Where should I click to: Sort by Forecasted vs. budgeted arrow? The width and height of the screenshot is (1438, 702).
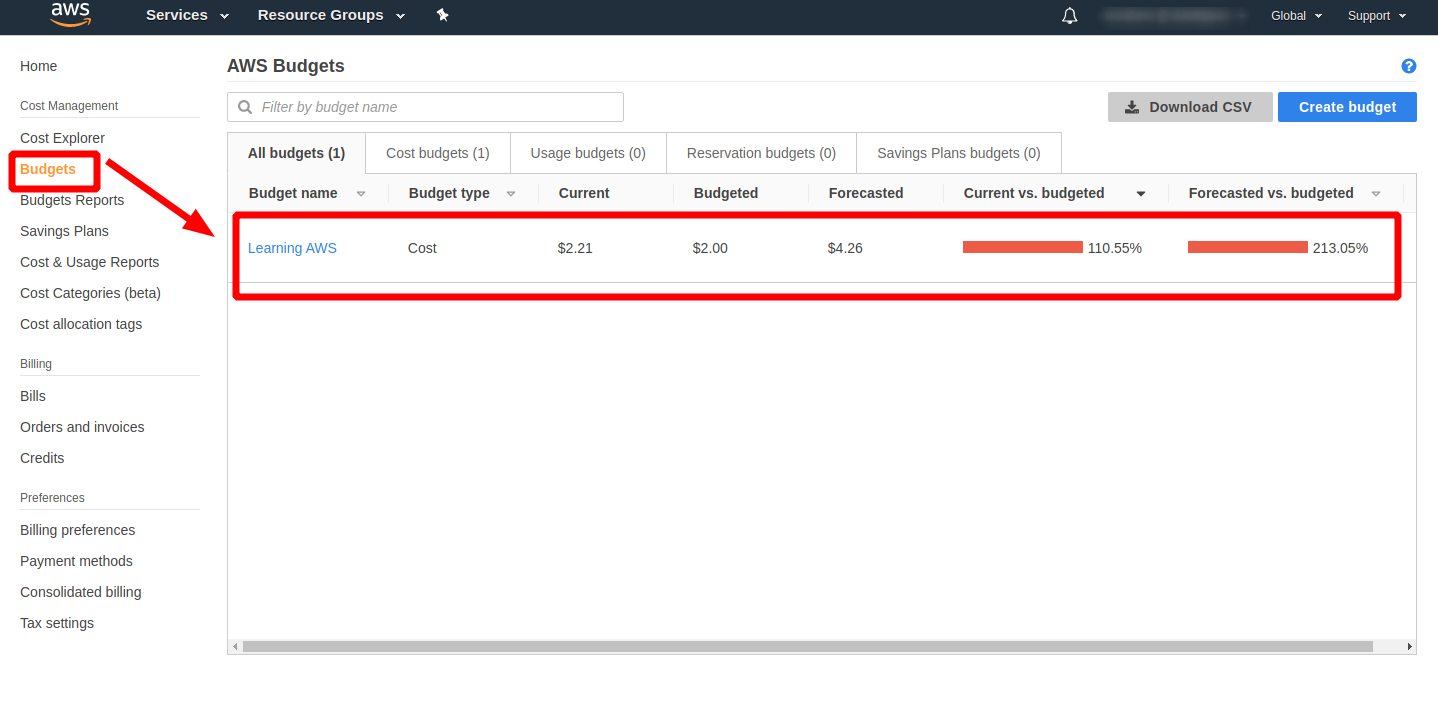click(x=1376, y=194)
